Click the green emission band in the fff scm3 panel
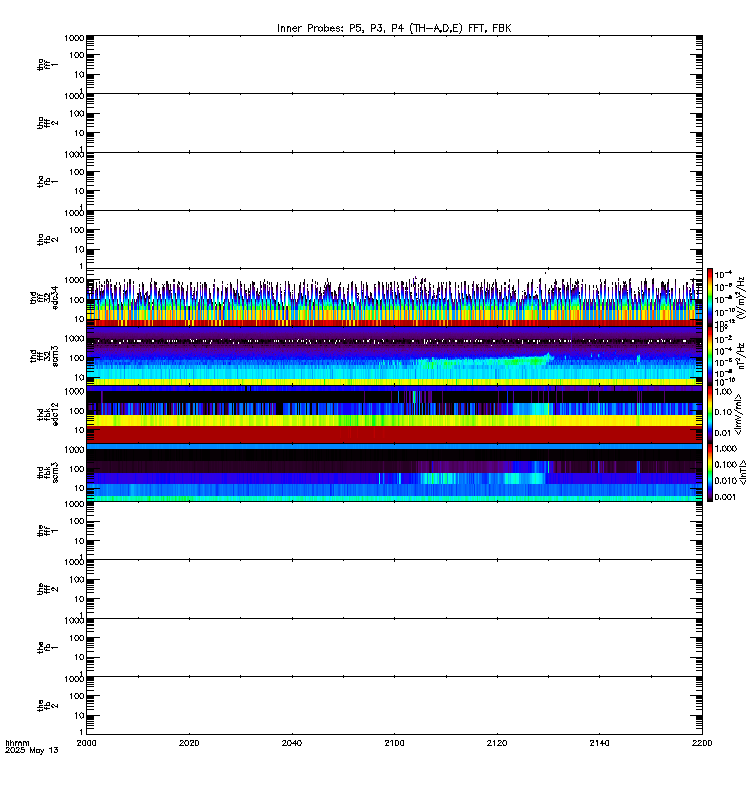Viewport: 750px width, 800px height. 485,361
